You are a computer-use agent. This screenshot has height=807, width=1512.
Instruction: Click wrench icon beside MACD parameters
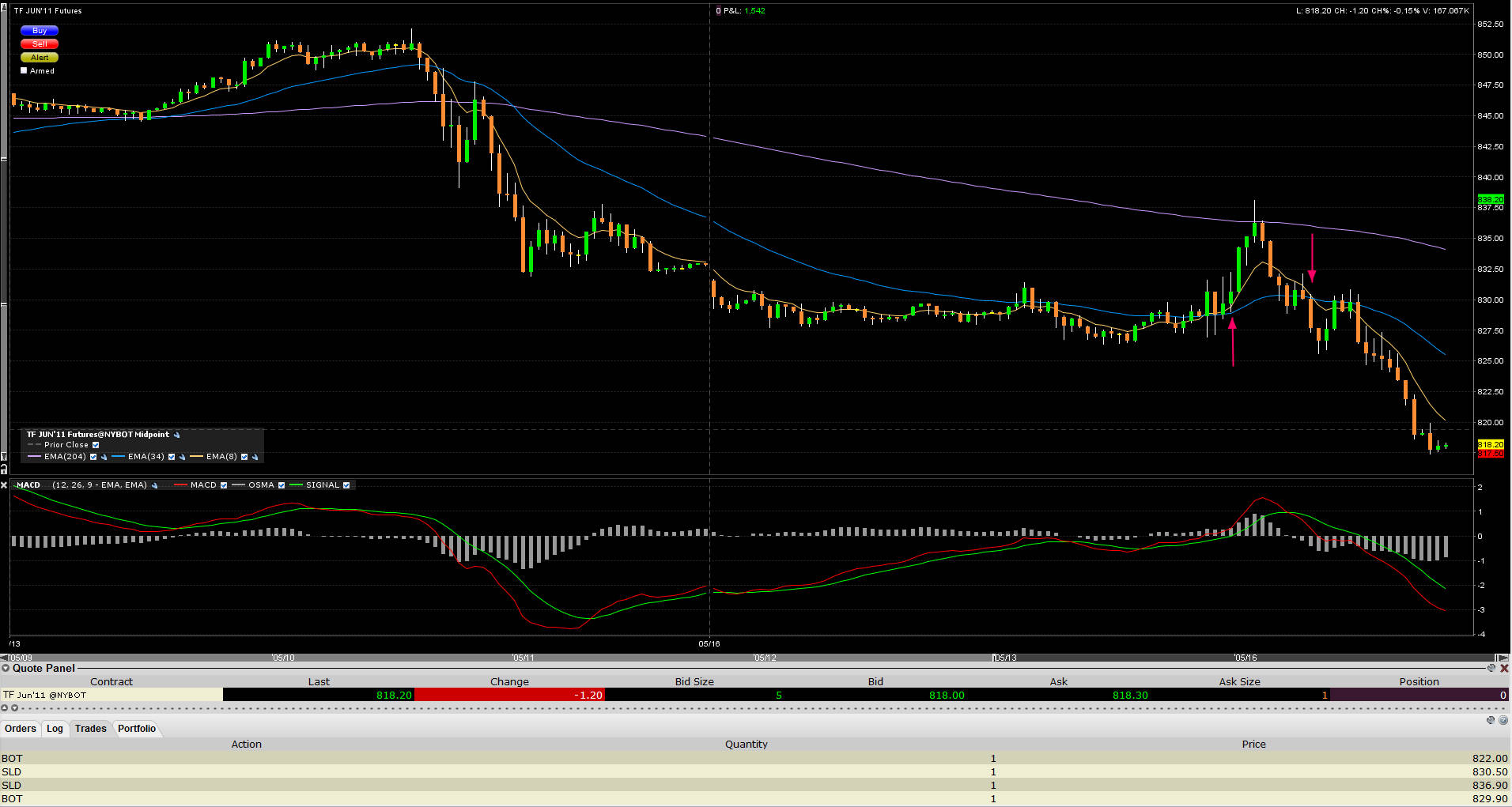pyautogui.click(x=155, y=485)
